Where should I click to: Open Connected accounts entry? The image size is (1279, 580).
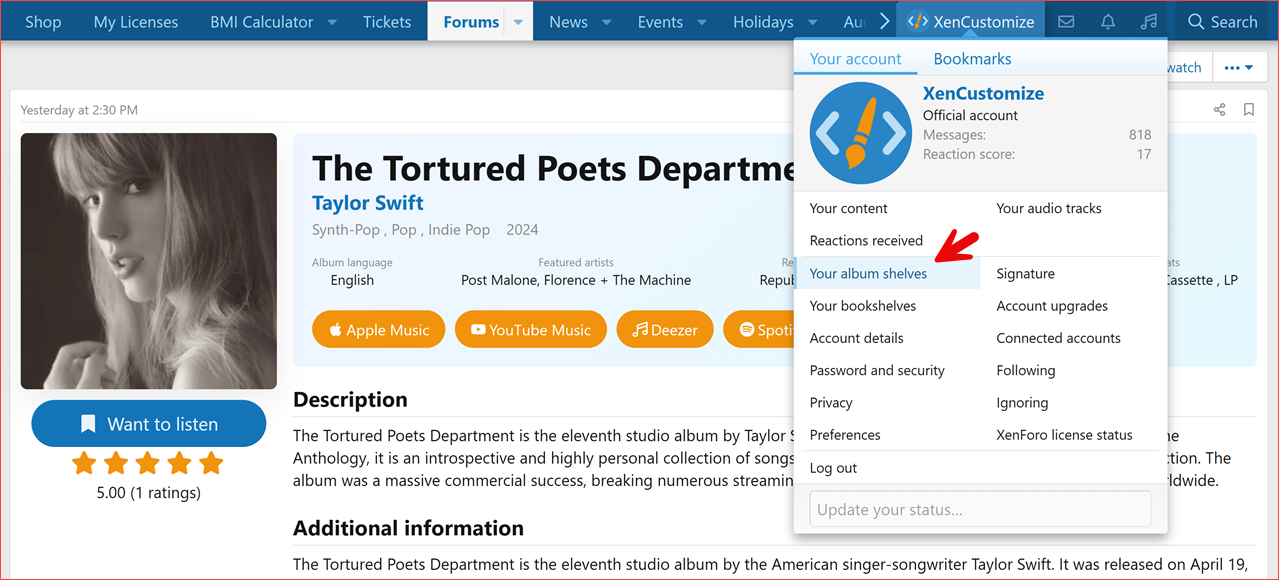1058,338
